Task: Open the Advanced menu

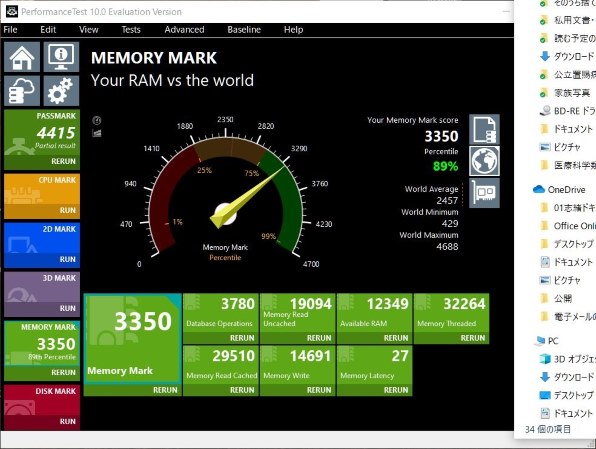Action: point(184,30)
